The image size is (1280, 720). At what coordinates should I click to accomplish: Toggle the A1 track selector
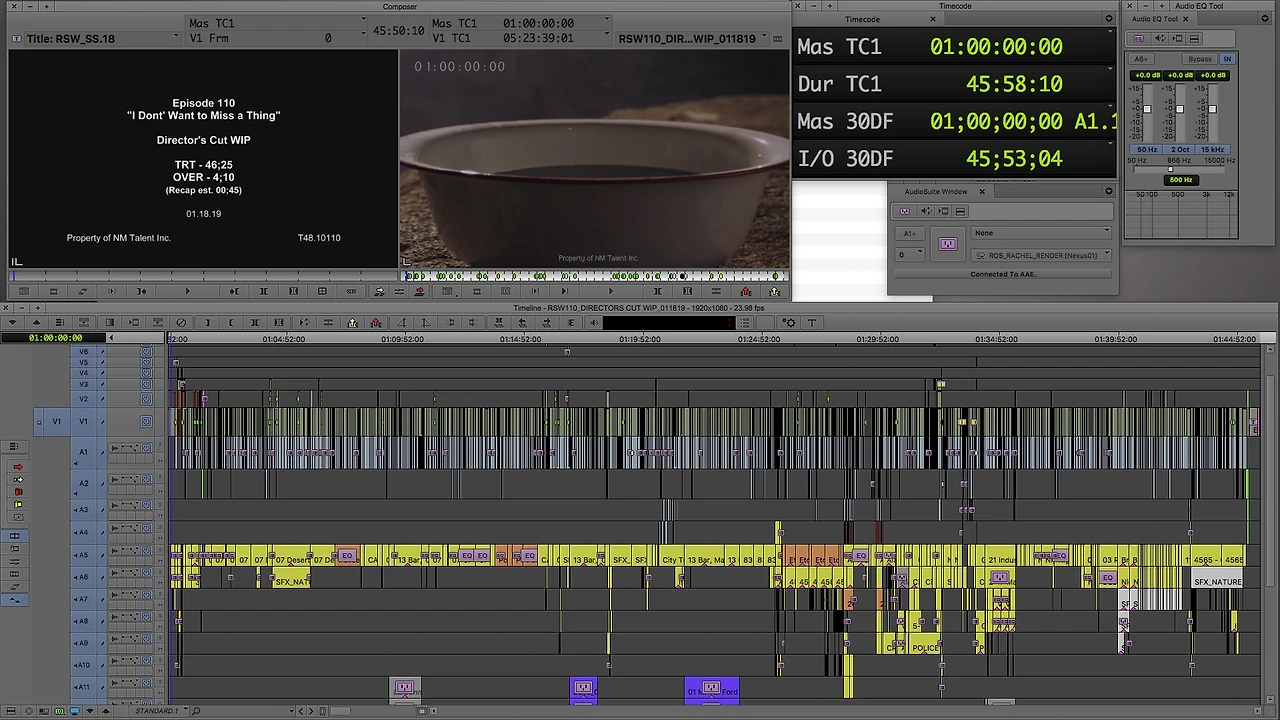[84, 452]
